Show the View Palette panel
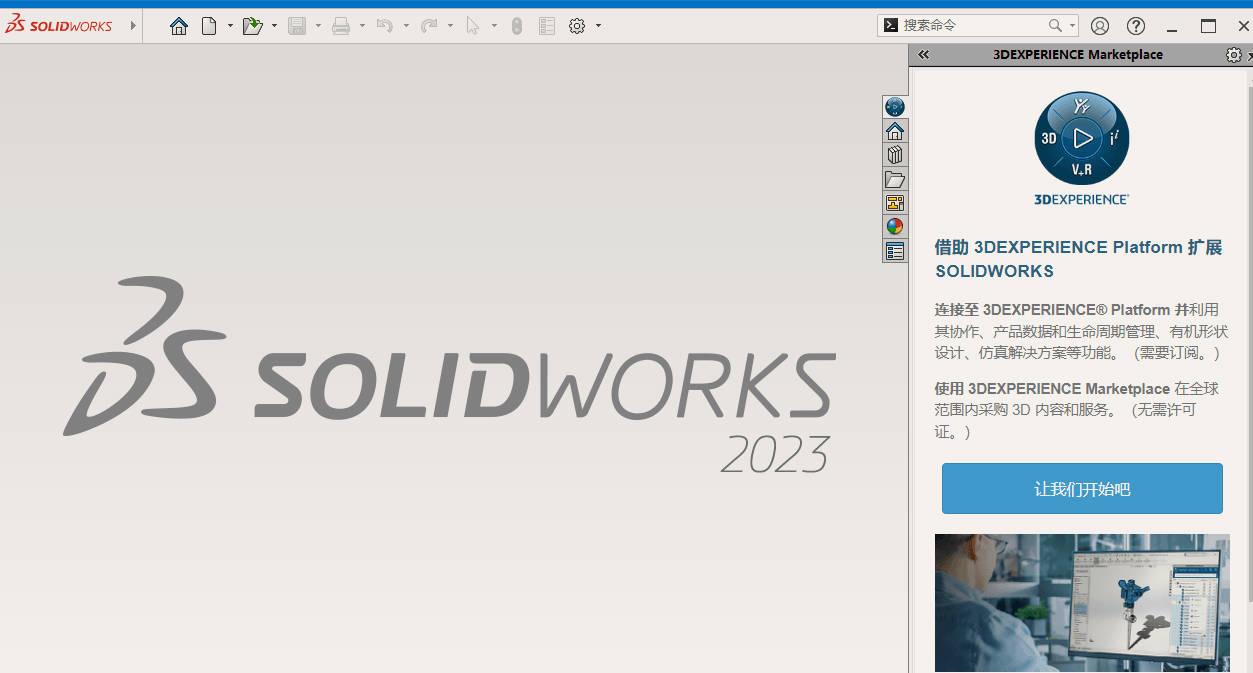 pos(894,202)
